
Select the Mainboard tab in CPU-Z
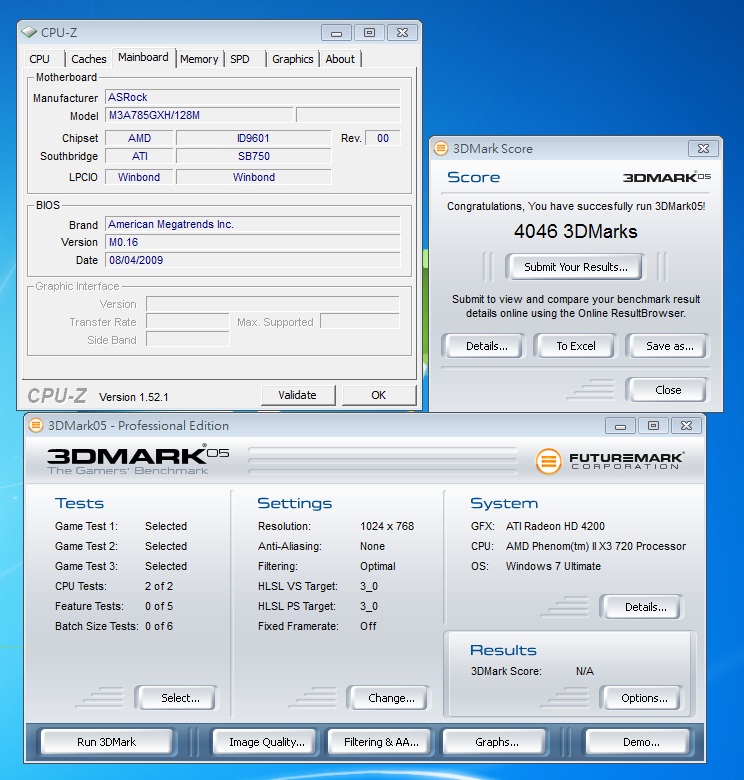143,57
